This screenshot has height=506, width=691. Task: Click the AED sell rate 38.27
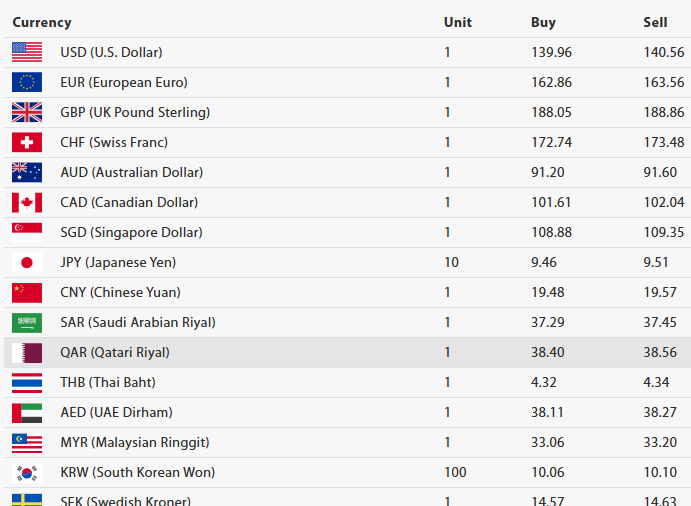663,412
